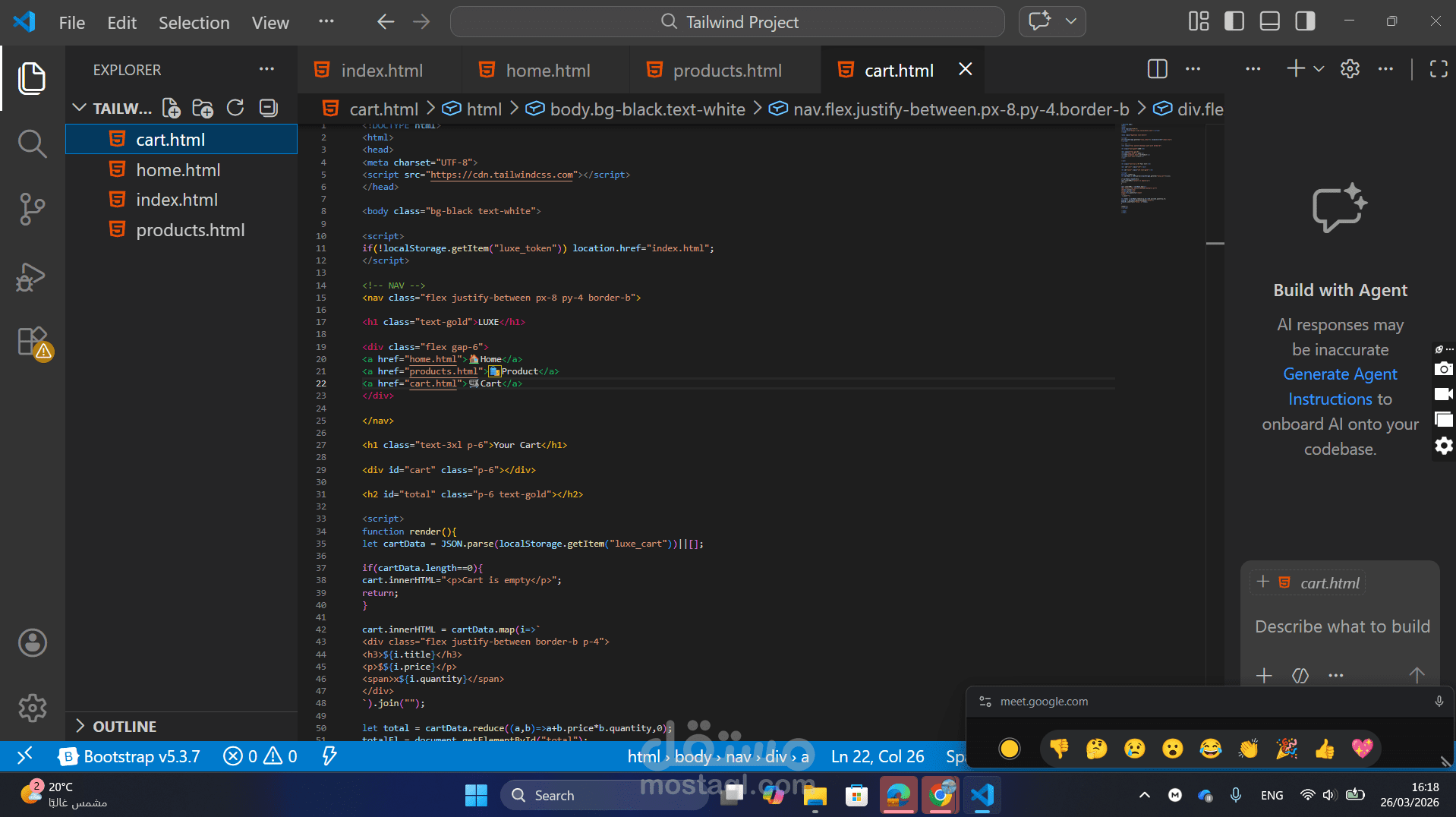Screen dimensions: 1456x817
Task: Switch to the index.html editor tab
Action: [x=379, y=70]
